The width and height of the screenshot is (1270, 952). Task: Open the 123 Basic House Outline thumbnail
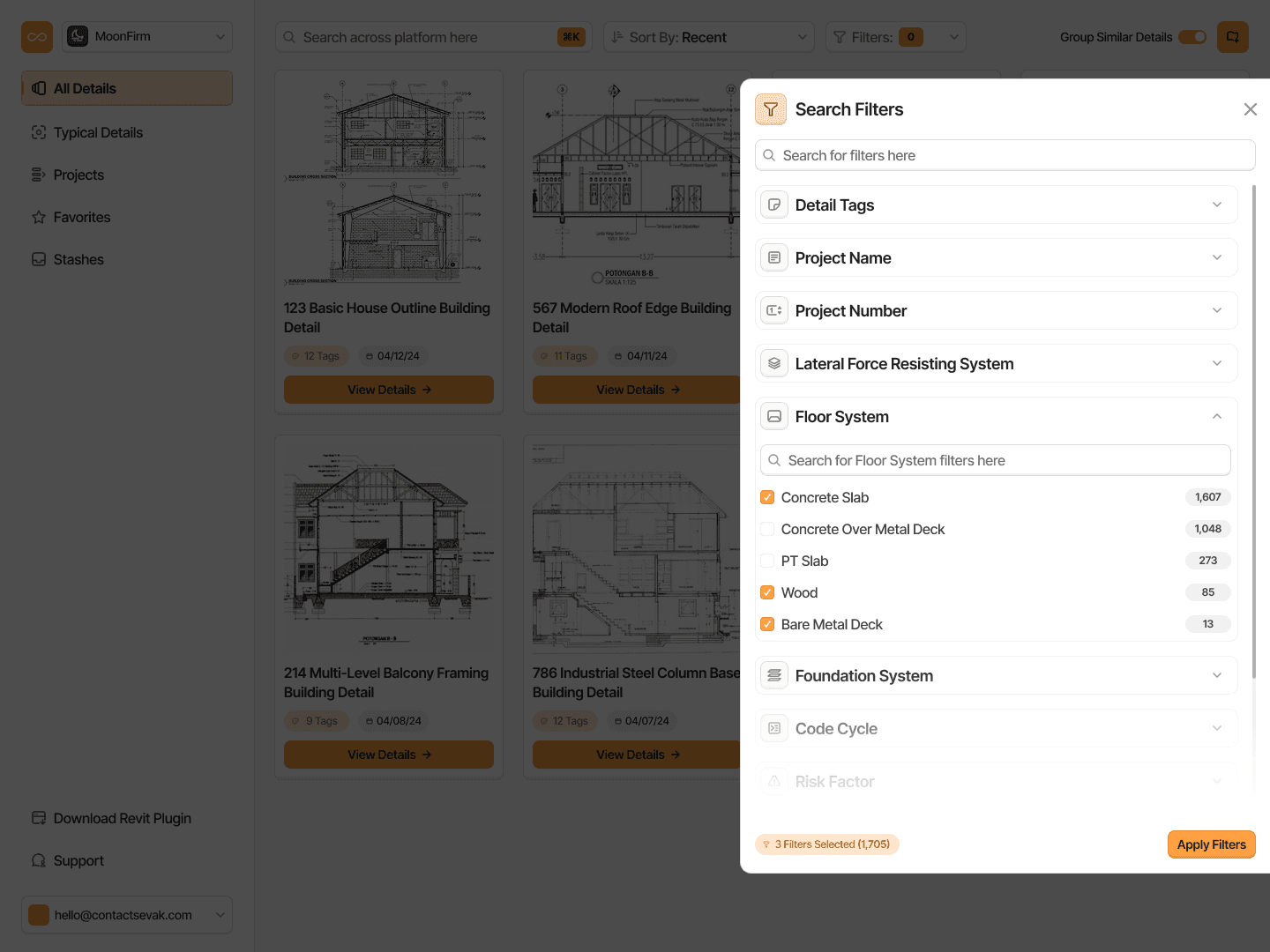pos(389,182)
